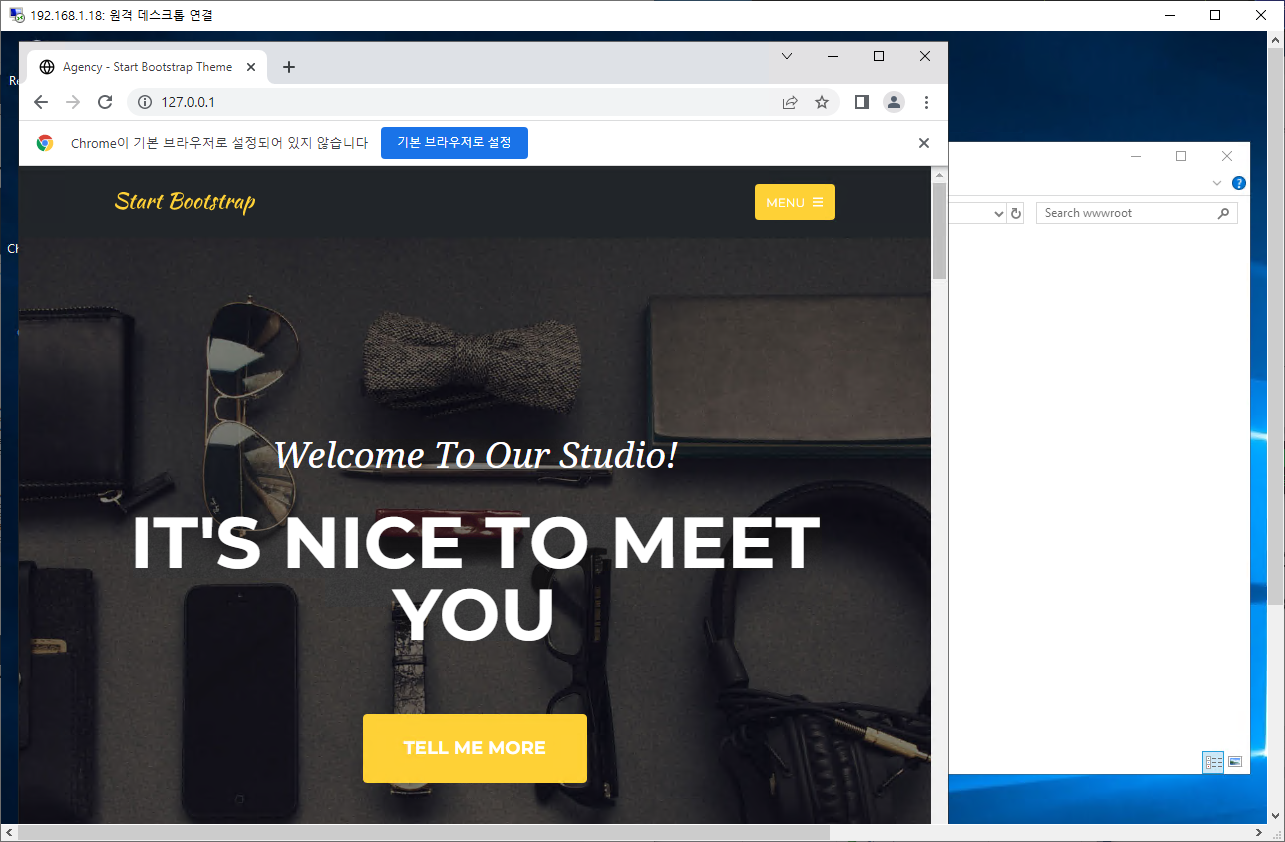Click remote desktop scroll left arrow
1285x842 pixels.
point(9,833)
